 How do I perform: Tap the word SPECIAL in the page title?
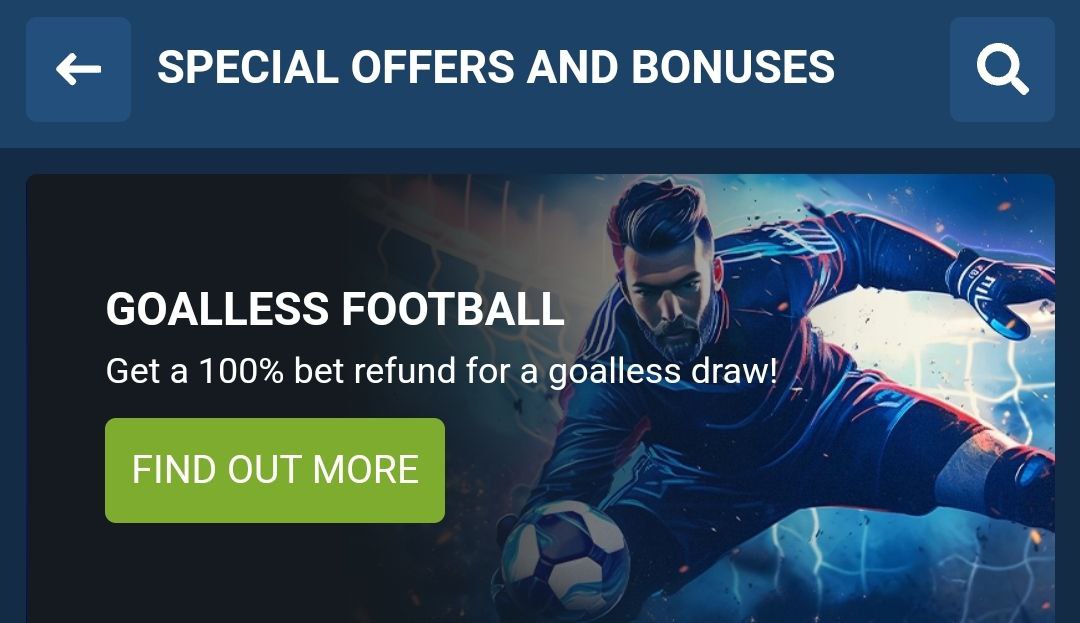tap(248, 67)
